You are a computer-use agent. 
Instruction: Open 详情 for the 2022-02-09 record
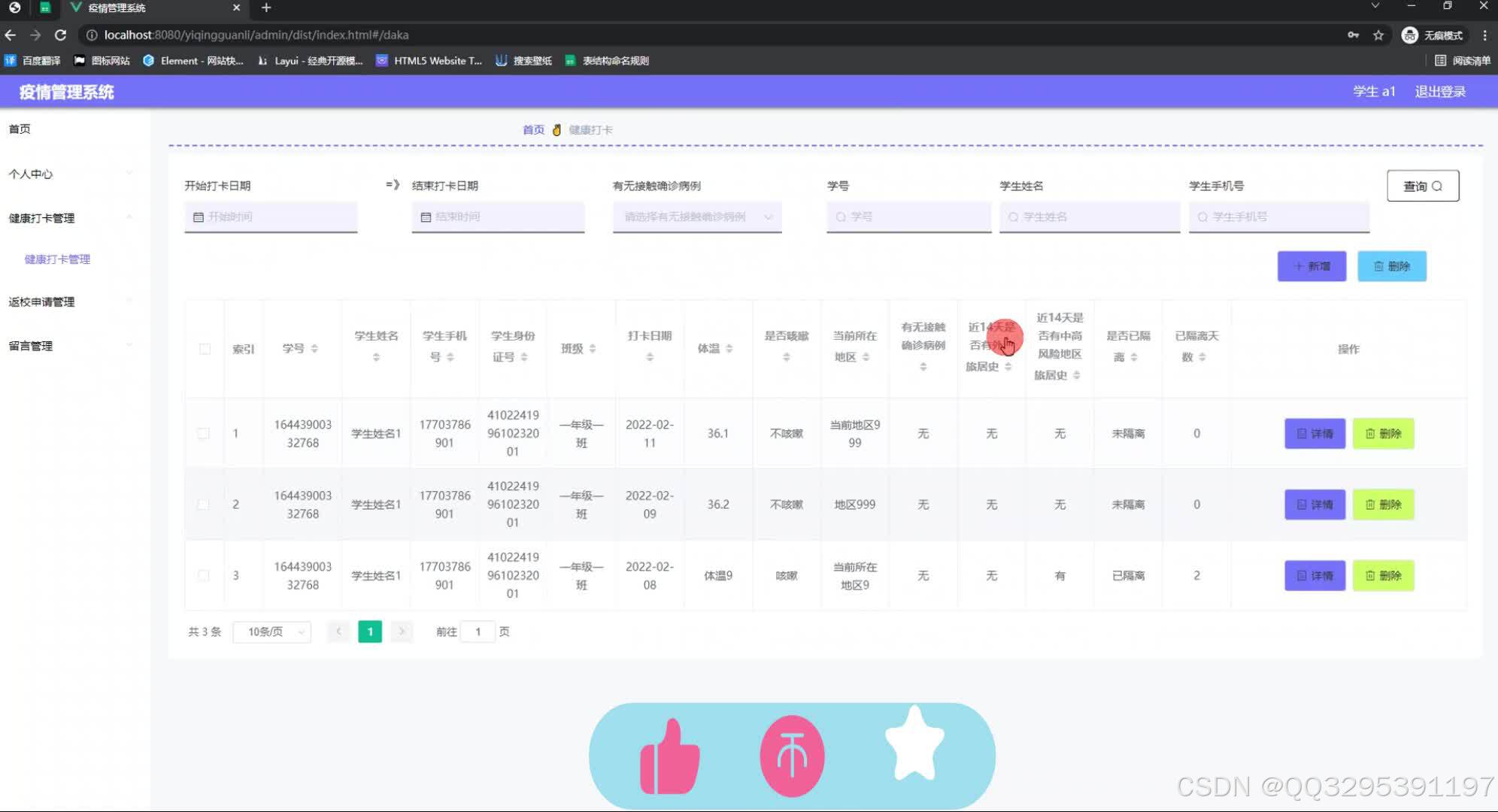(1315, 504)
